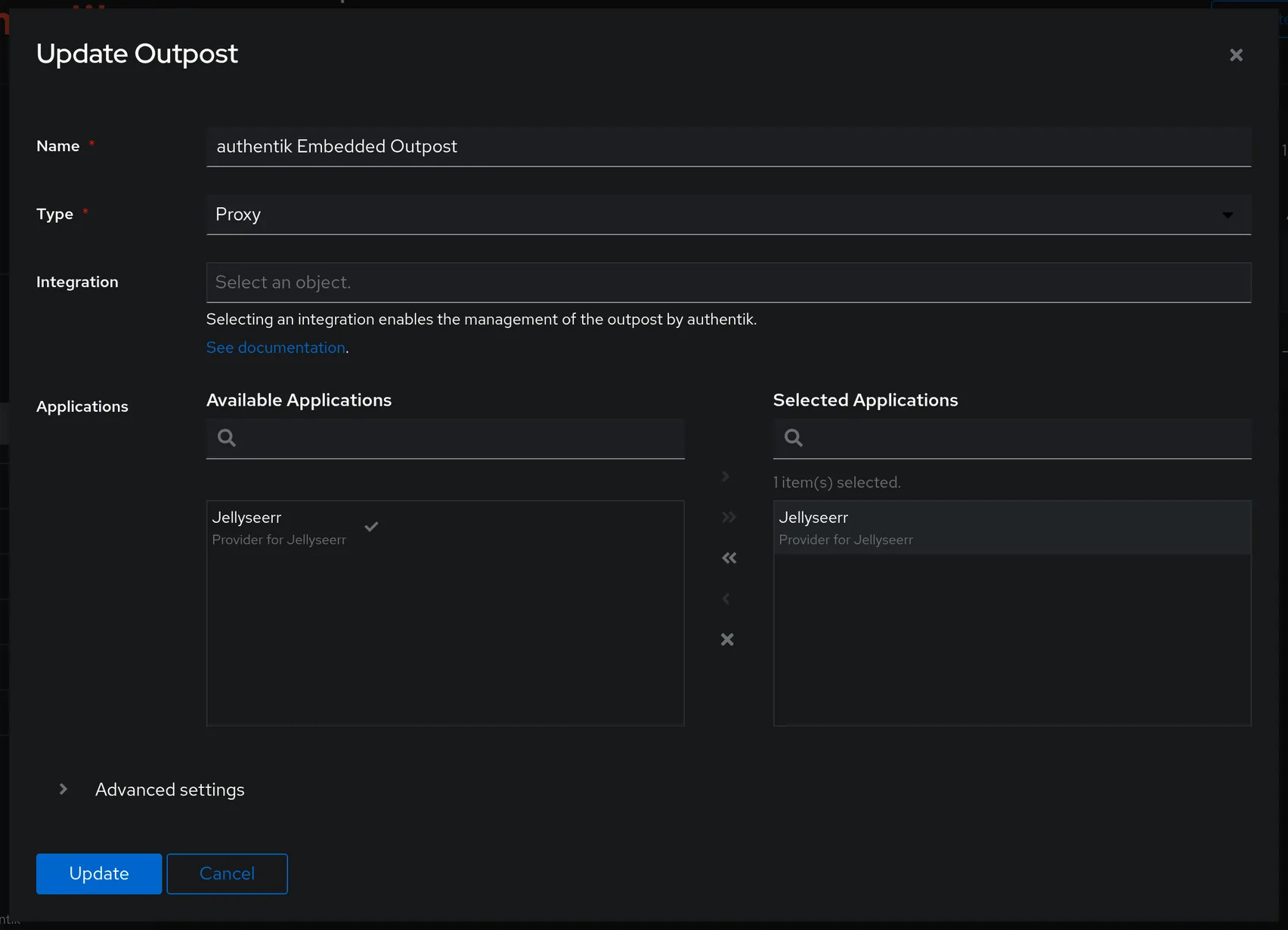Screen dimensions: 1288x930
Task: Search in Available Applications field
Action: 445,439
